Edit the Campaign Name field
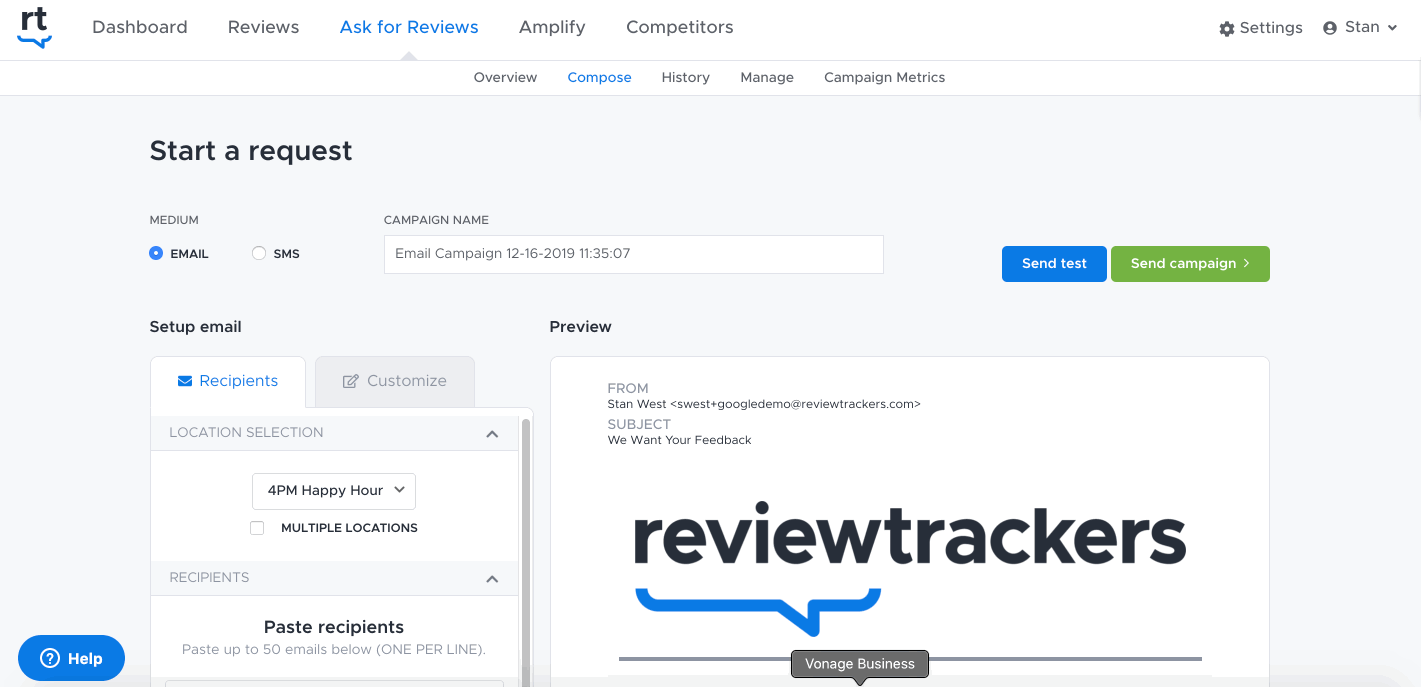 point(634,254)
